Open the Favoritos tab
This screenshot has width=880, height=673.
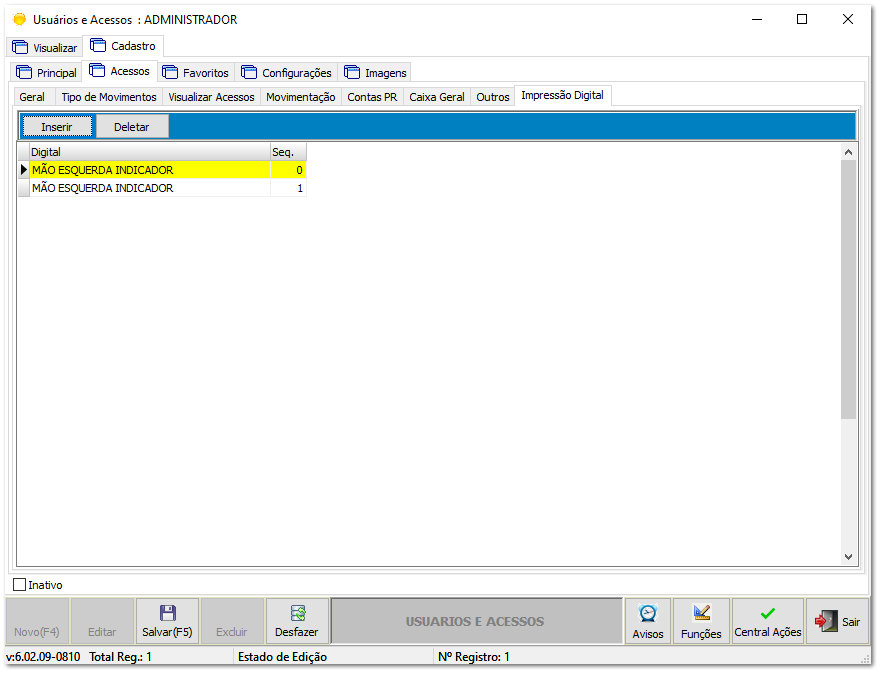point(196,72)
